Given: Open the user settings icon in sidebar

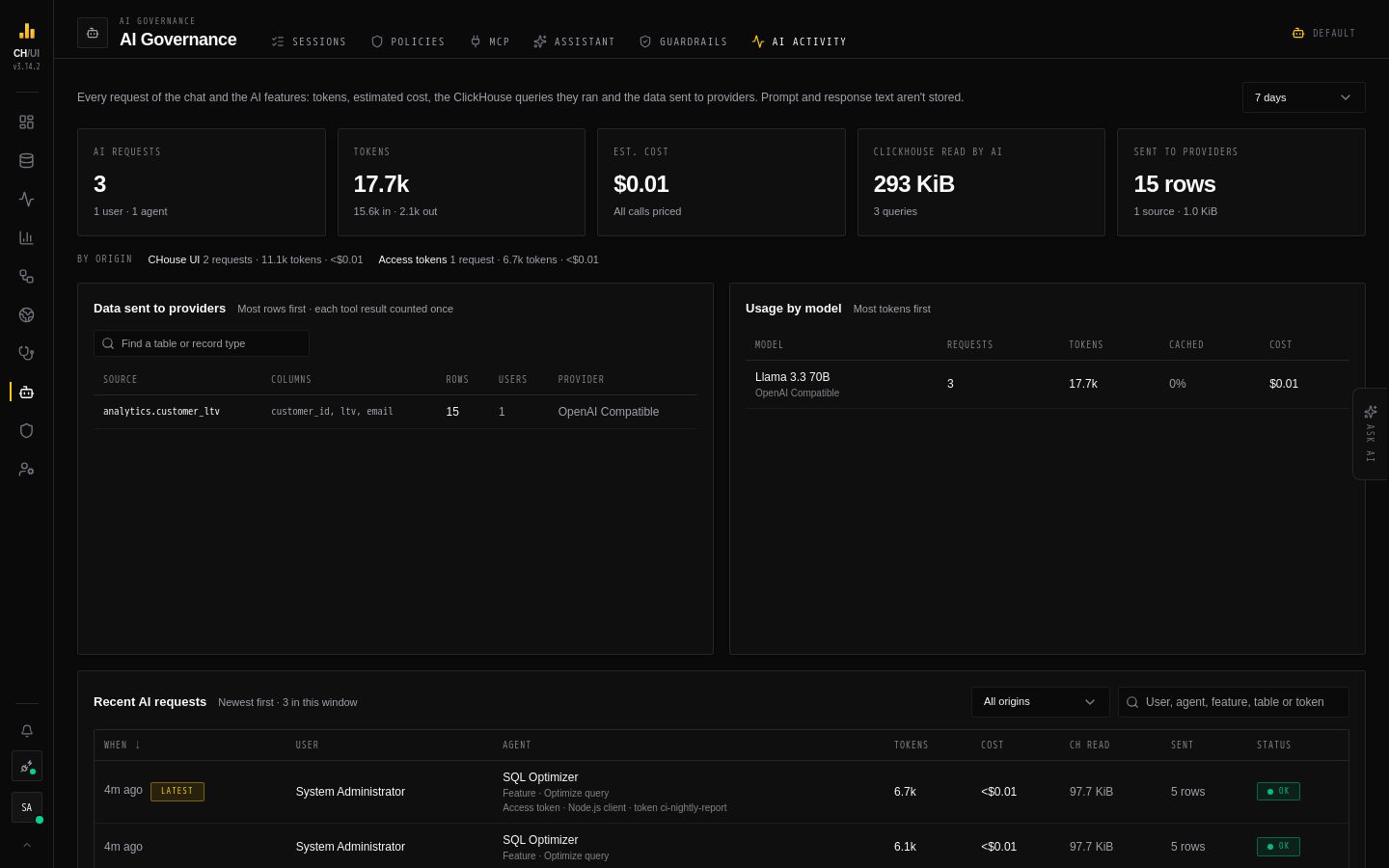Looking at the screenshot, I should (26, 470).
